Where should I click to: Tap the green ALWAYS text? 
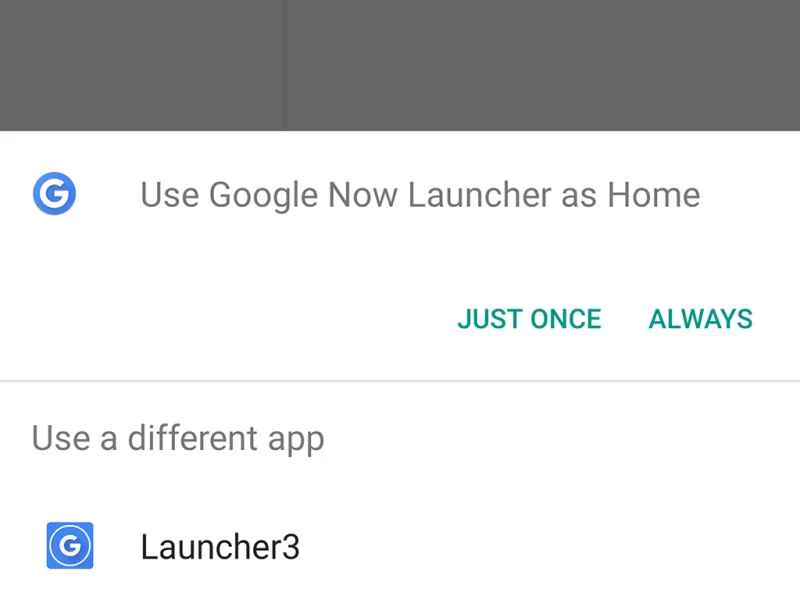[x=701, y=319]
